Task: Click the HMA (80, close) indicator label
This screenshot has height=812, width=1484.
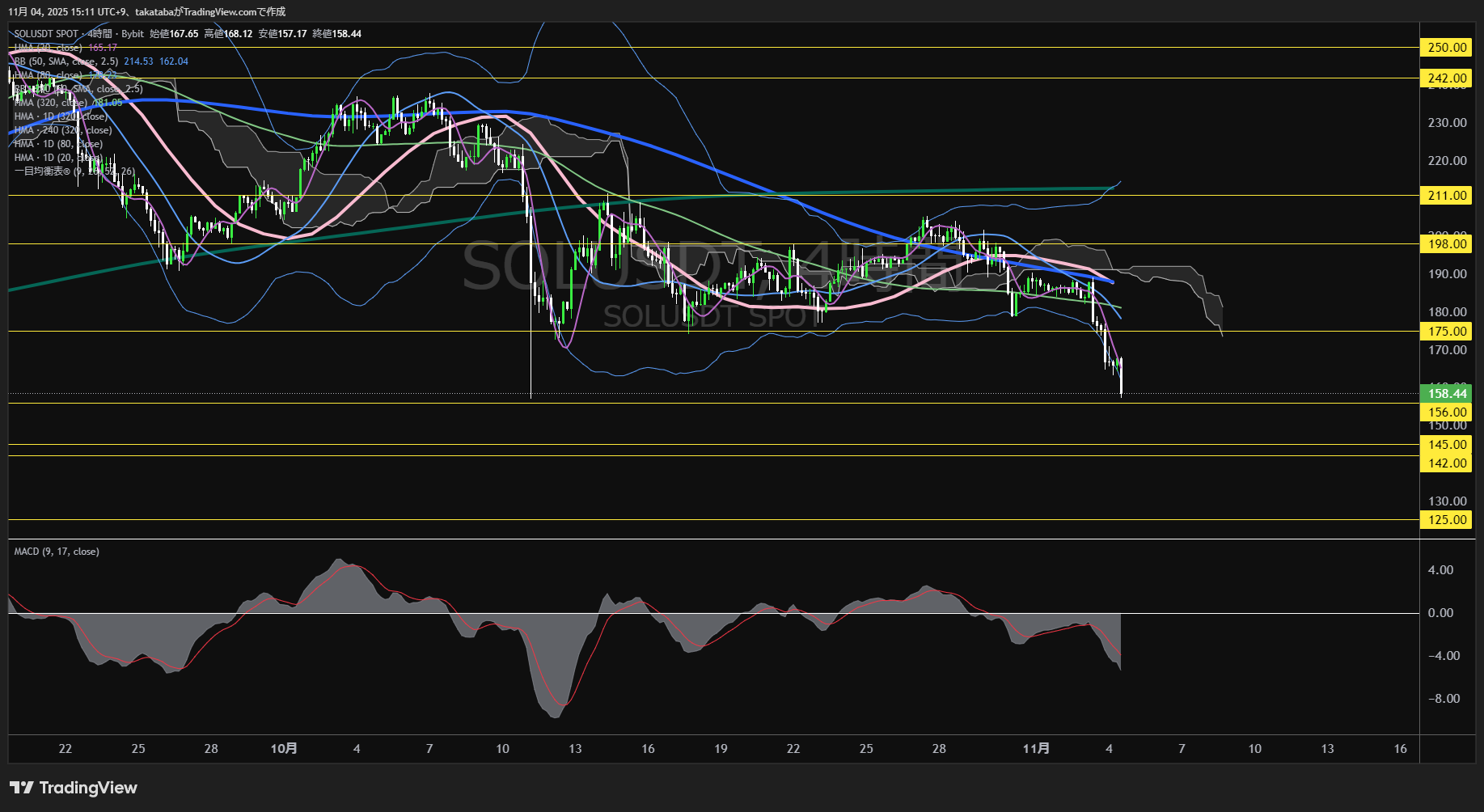Action: click(48, 75)
